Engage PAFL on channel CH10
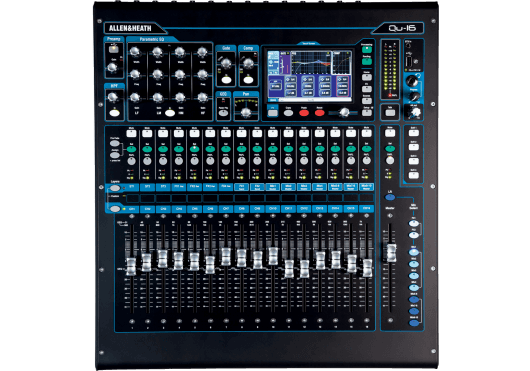Viewport: 530px width, 371px height. tap(272, 161)
